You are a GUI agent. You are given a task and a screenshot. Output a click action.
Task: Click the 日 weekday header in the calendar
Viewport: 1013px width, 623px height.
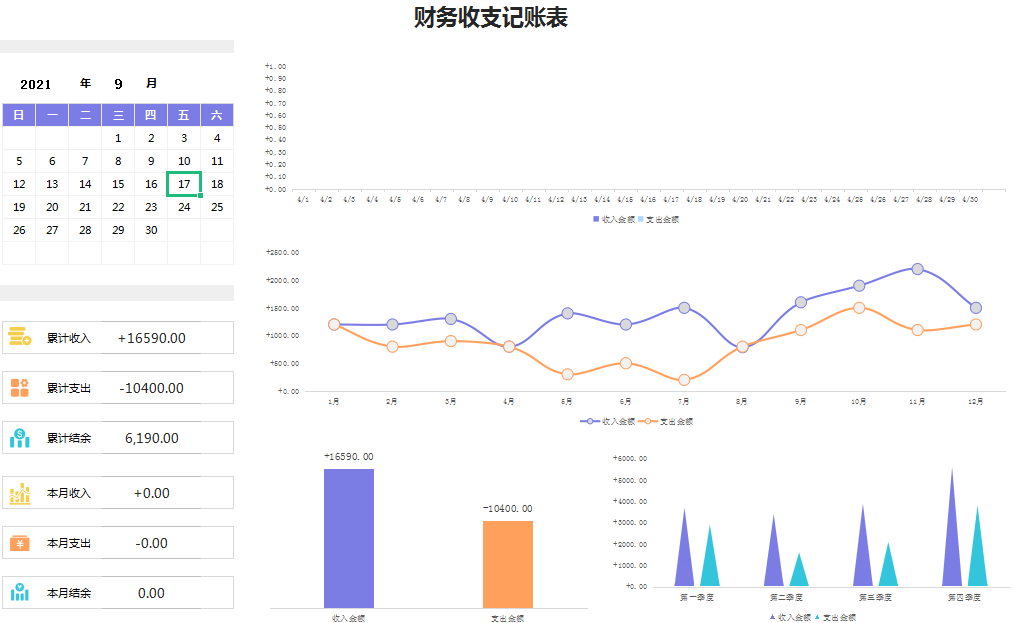click(19, 115)
